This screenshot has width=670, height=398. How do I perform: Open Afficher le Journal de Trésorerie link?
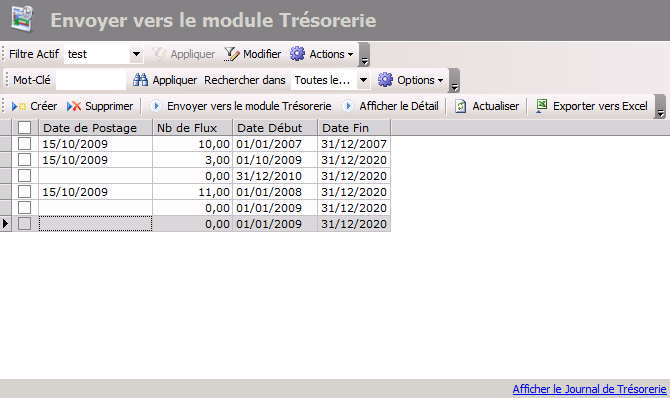tap(589, 389)
